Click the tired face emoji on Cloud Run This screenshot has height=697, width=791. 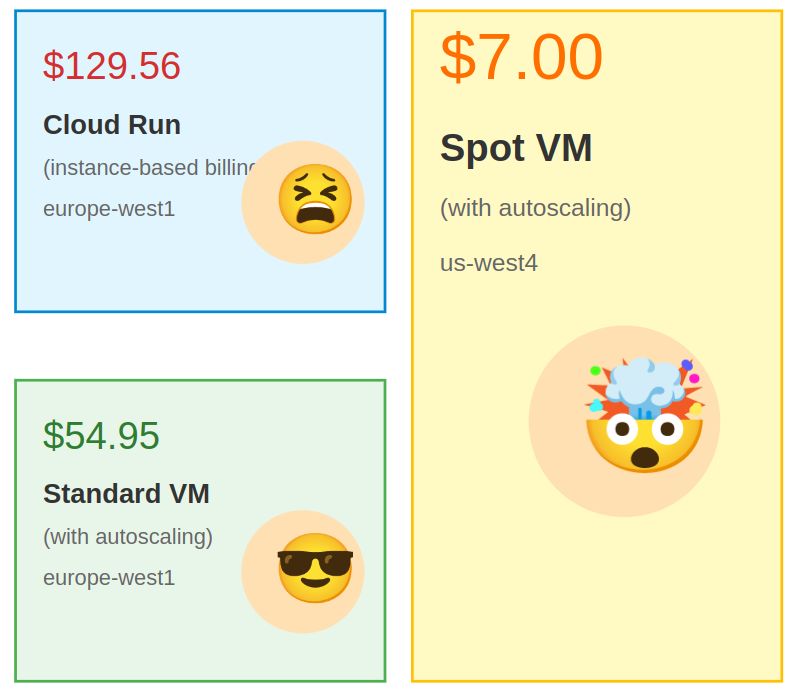coord(314,200)
